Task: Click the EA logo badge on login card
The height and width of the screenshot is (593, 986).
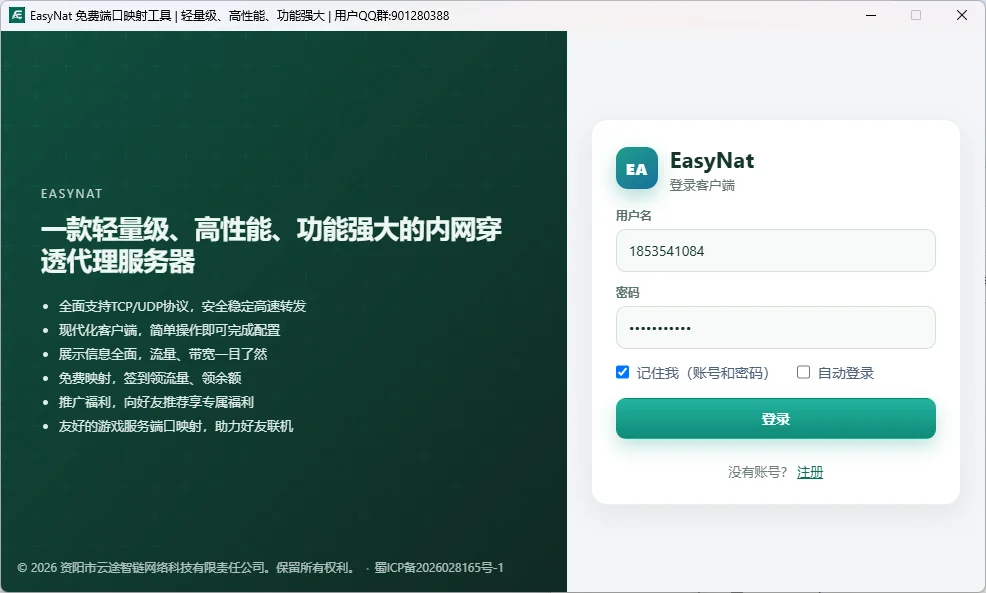Action: 636,169
